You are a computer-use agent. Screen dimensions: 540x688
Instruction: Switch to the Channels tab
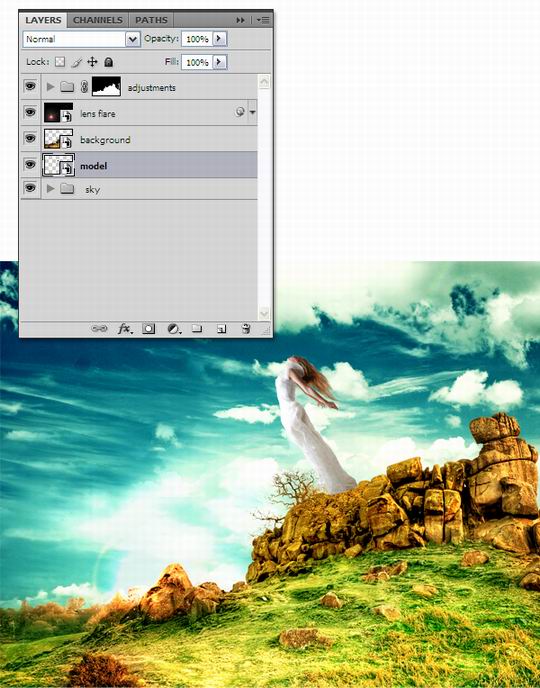click(97, 20)
